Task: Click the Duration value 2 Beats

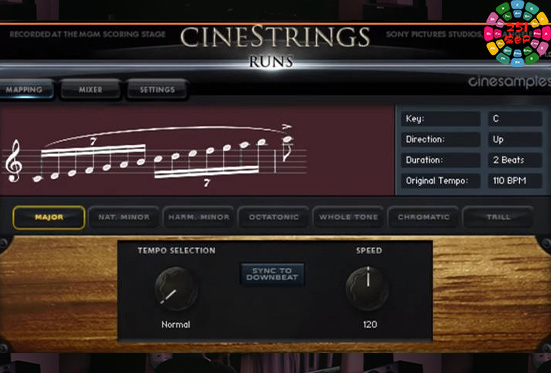Action: [x=515, y=160]
